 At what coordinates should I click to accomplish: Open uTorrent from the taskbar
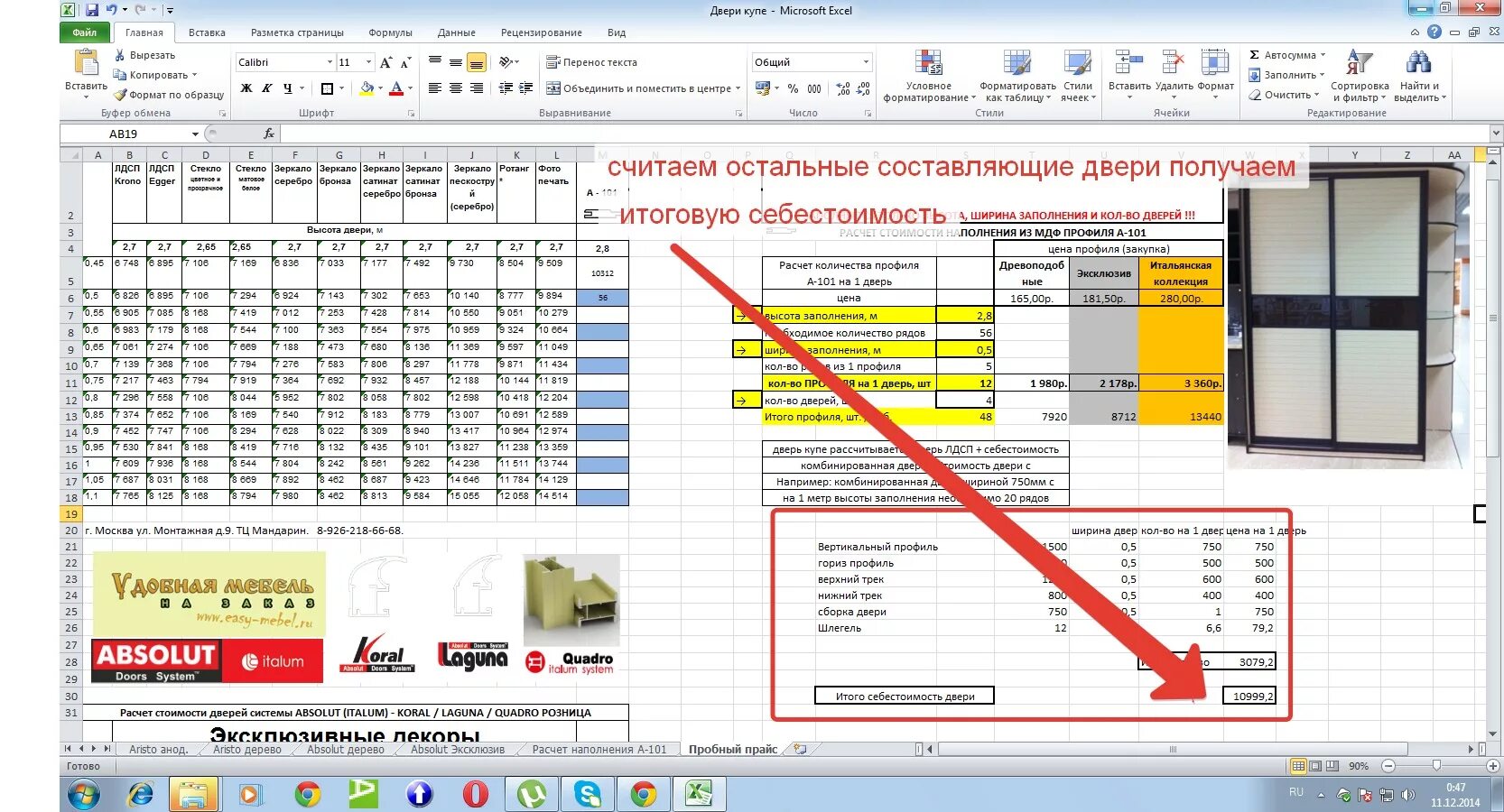tap(531, 794)
